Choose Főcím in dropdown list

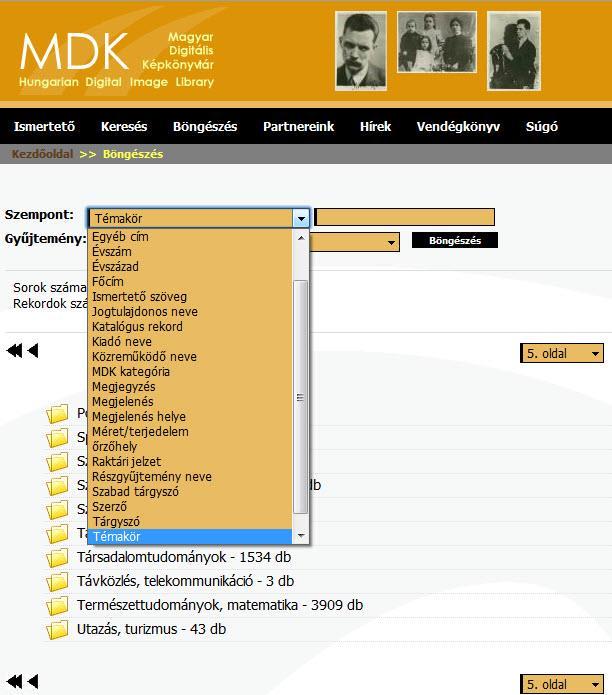(x=190, y=282)
